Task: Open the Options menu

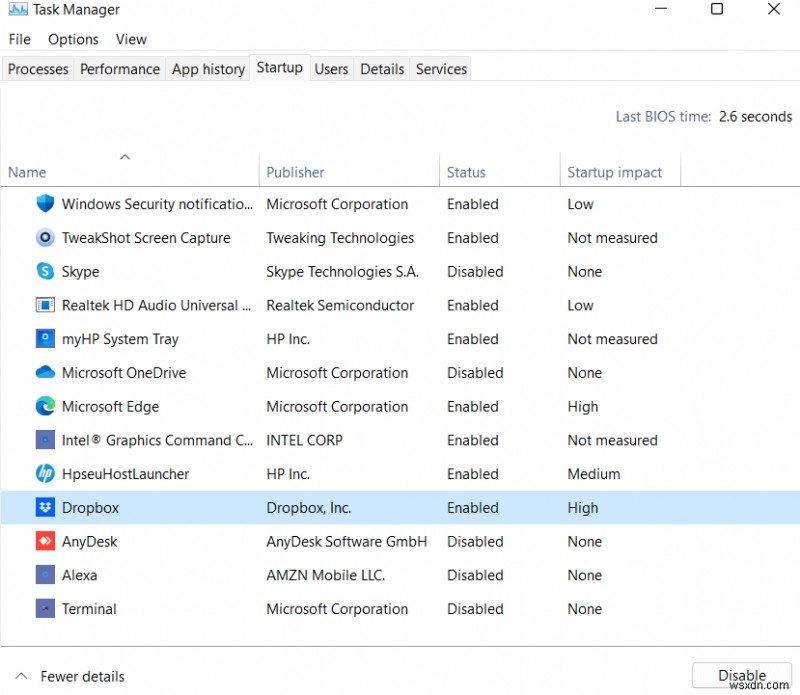Action: click(x=73, y=39)
